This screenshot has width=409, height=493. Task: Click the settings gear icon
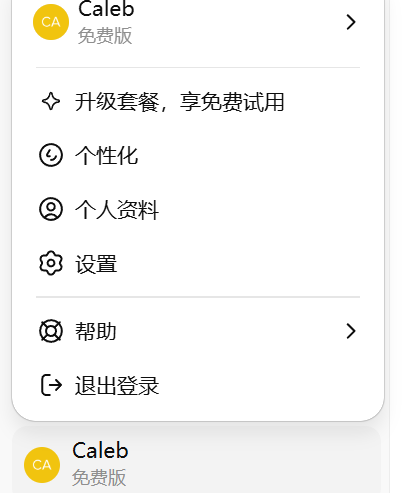pos(51,263)
